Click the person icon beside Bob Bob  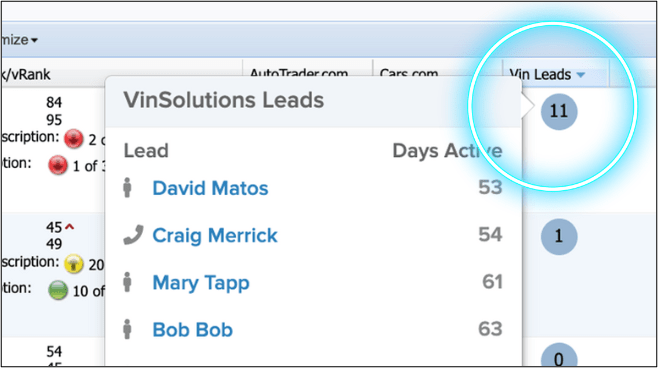pos(127,329)
